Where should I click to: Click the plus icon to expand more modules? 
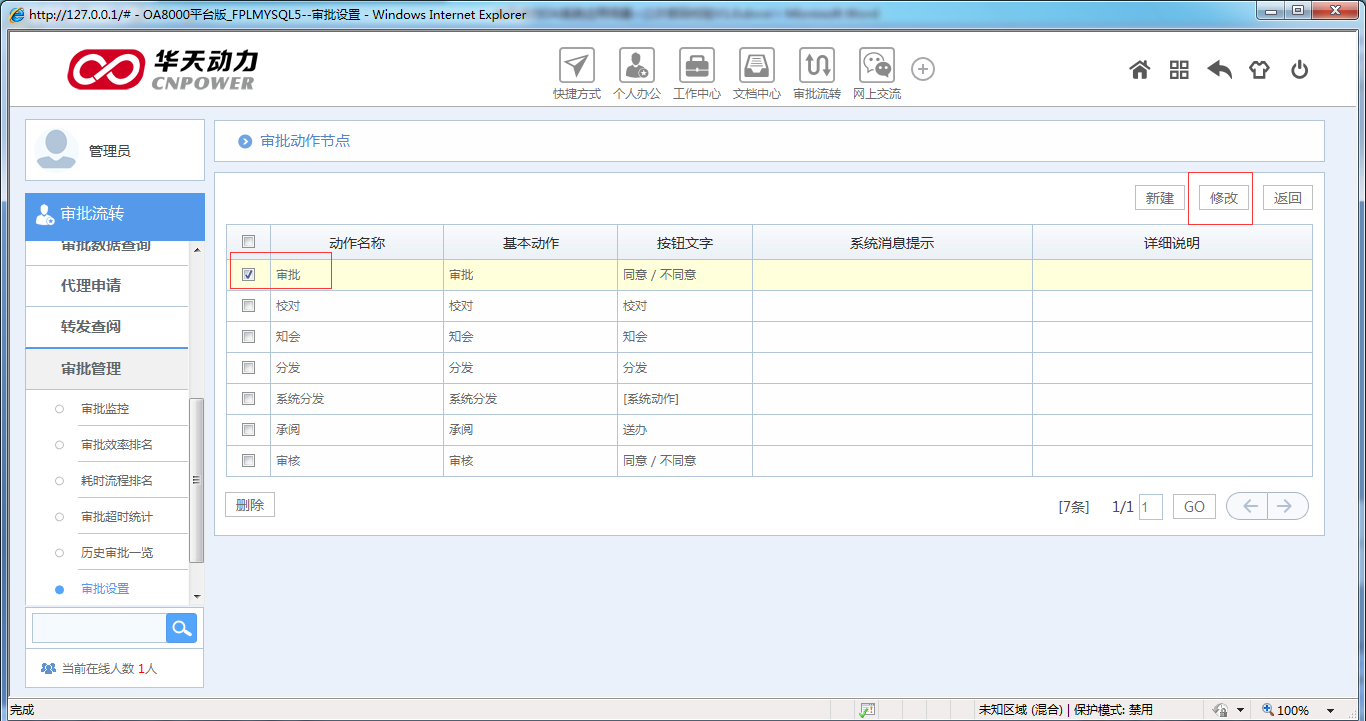pos(922,70)
